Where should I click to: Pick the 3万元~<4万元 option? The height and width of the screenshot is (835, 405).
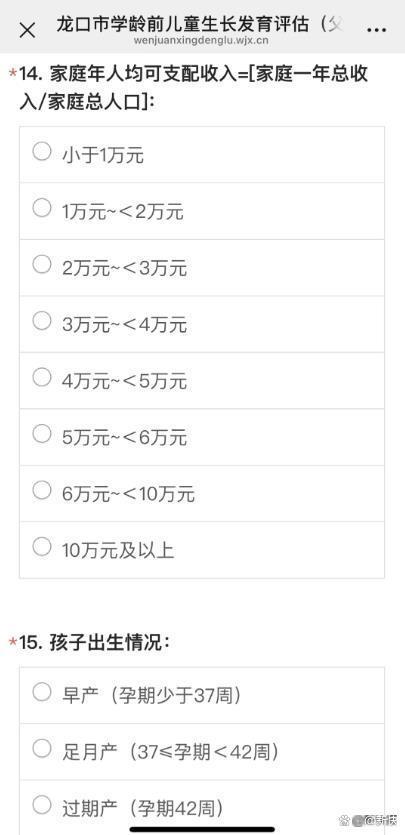[202, 324]
